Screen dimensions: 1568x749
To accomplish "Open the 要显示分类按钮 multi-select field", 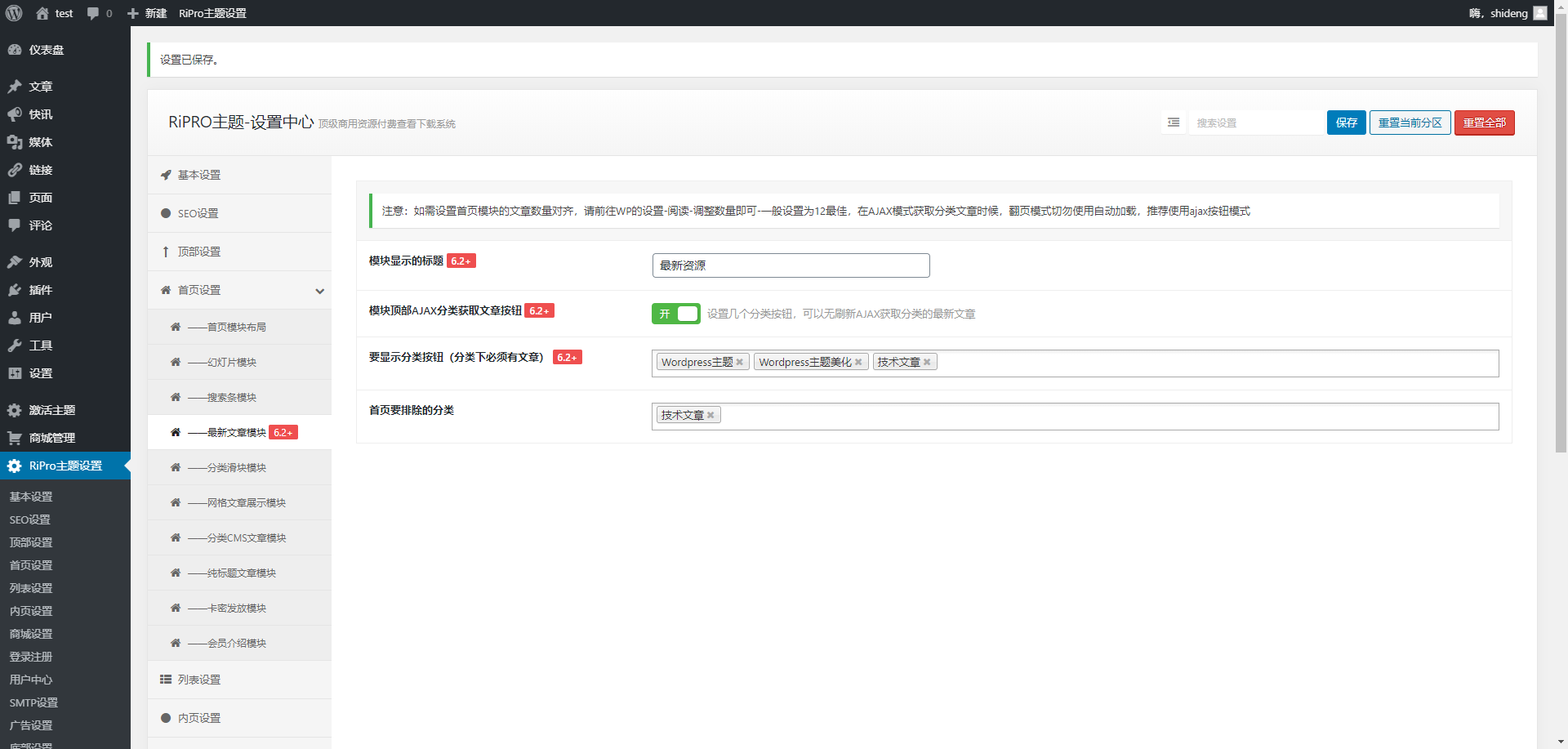I will click(x=1075, y=363).
